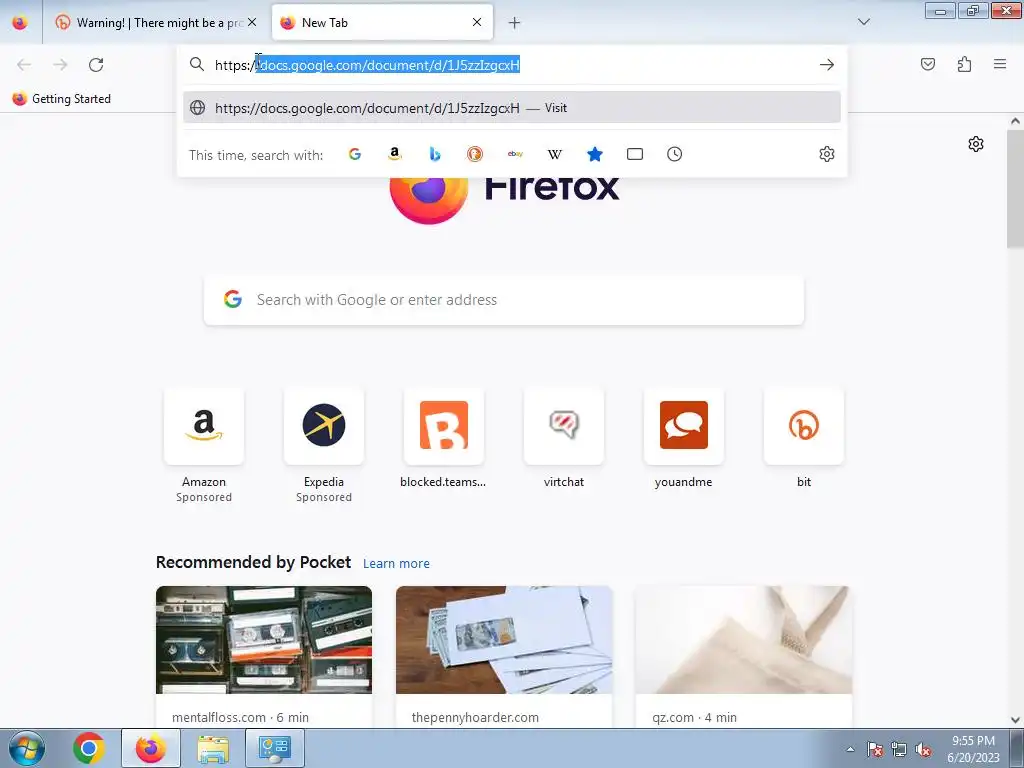Search history using the clock icon

(x=675, y=154)
